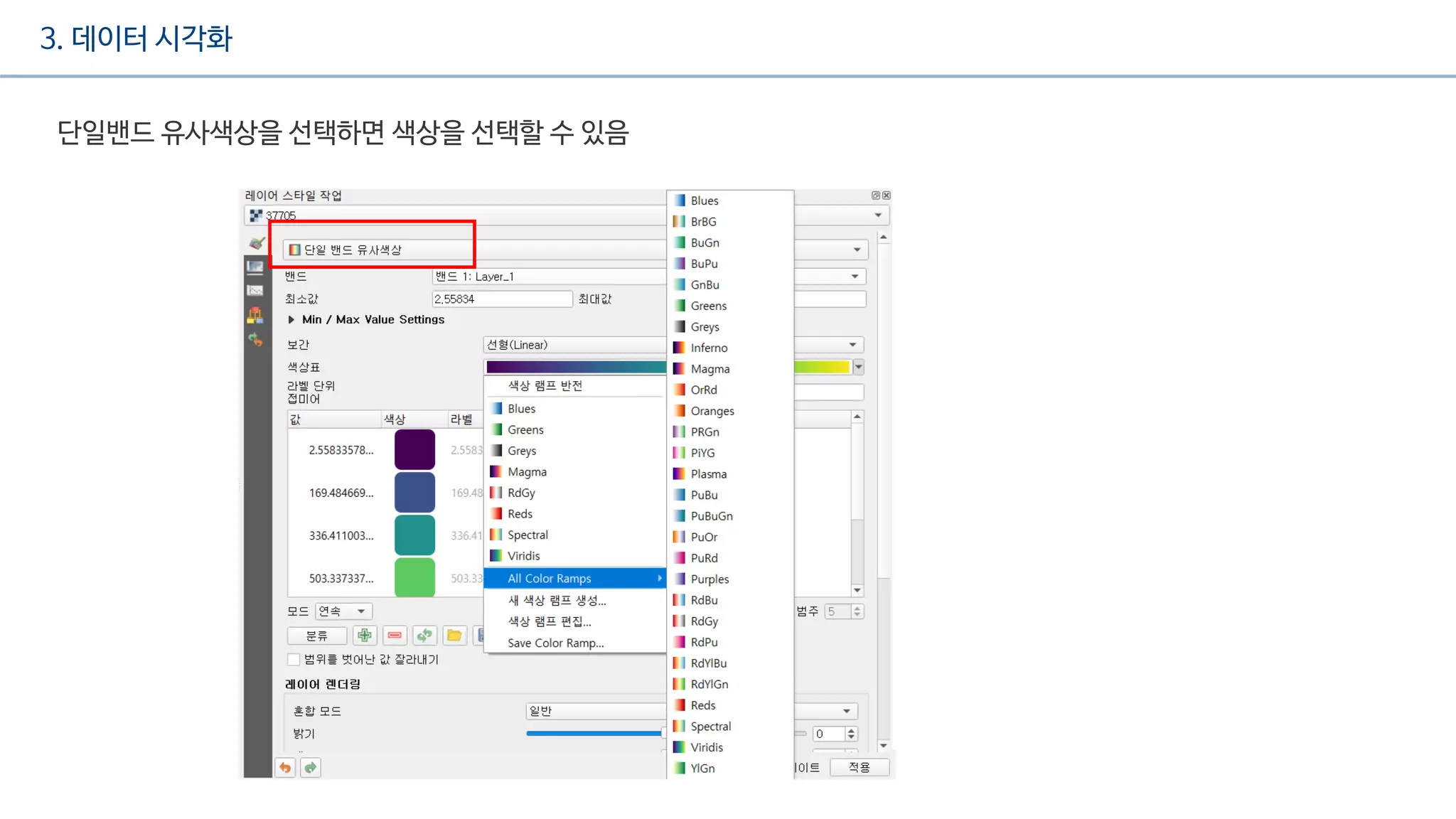Screen dimensions: 1456x819
Task: Click the blue swatch for 169.484669
Action: click(x=414, y=492)
